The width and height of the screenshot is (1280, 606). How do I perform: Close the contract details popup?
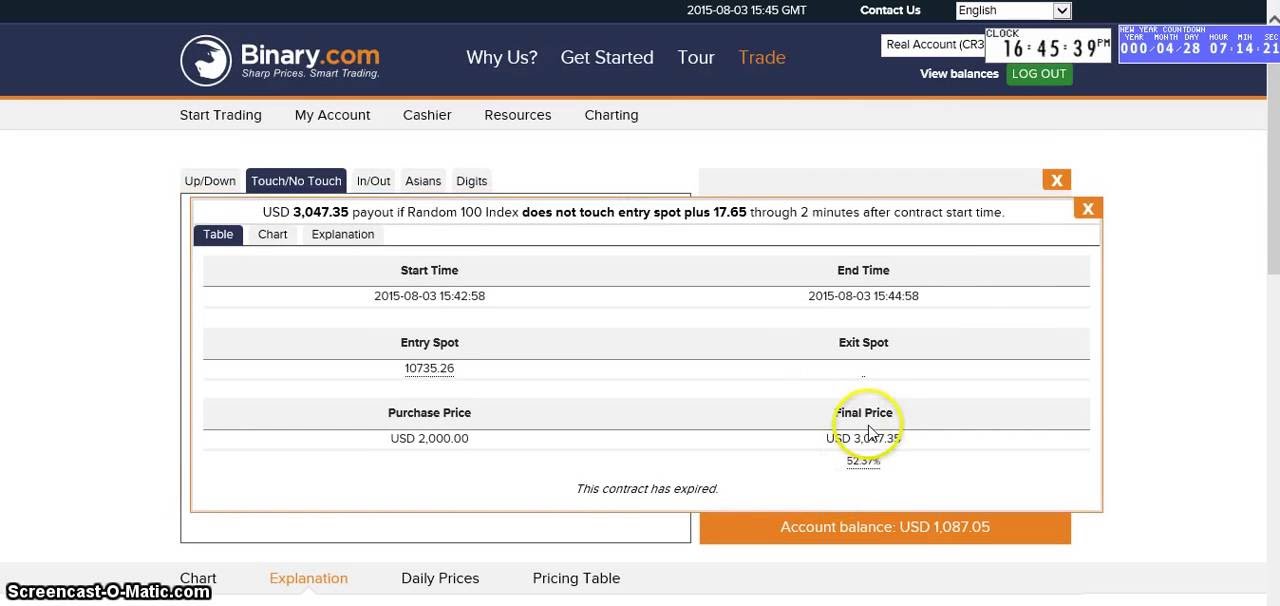pos(1087,208)
